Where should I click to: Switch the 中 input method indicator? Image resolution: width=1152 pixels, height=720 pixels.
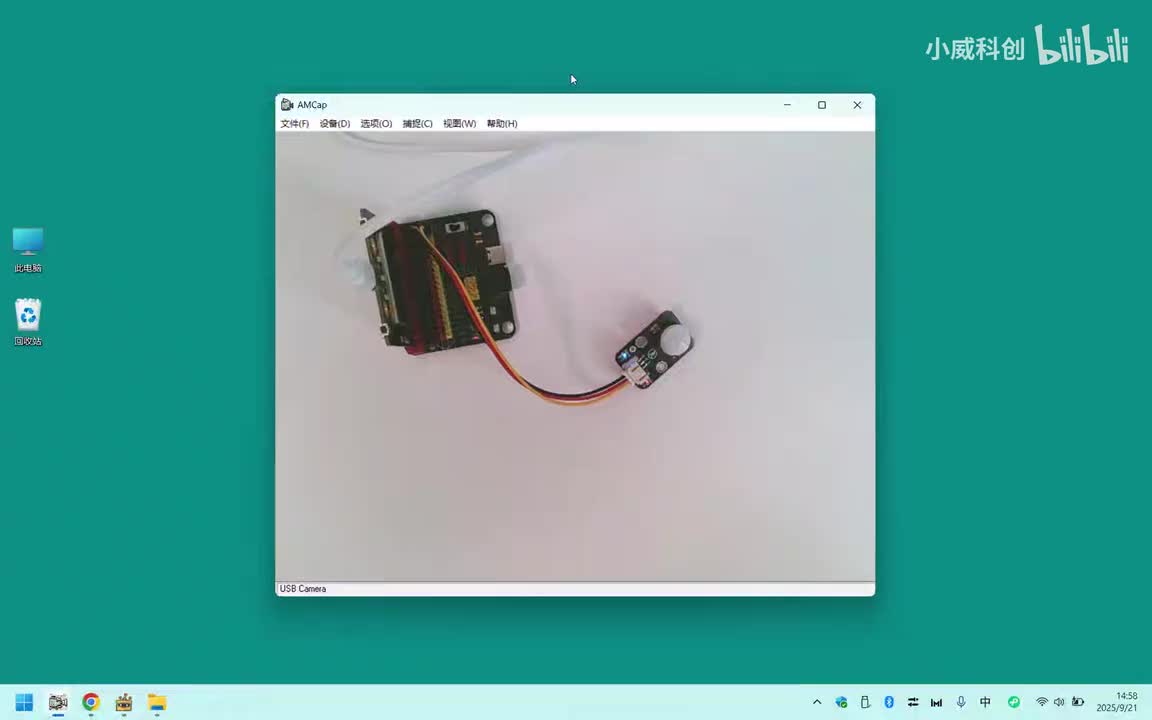pos(985,702)
